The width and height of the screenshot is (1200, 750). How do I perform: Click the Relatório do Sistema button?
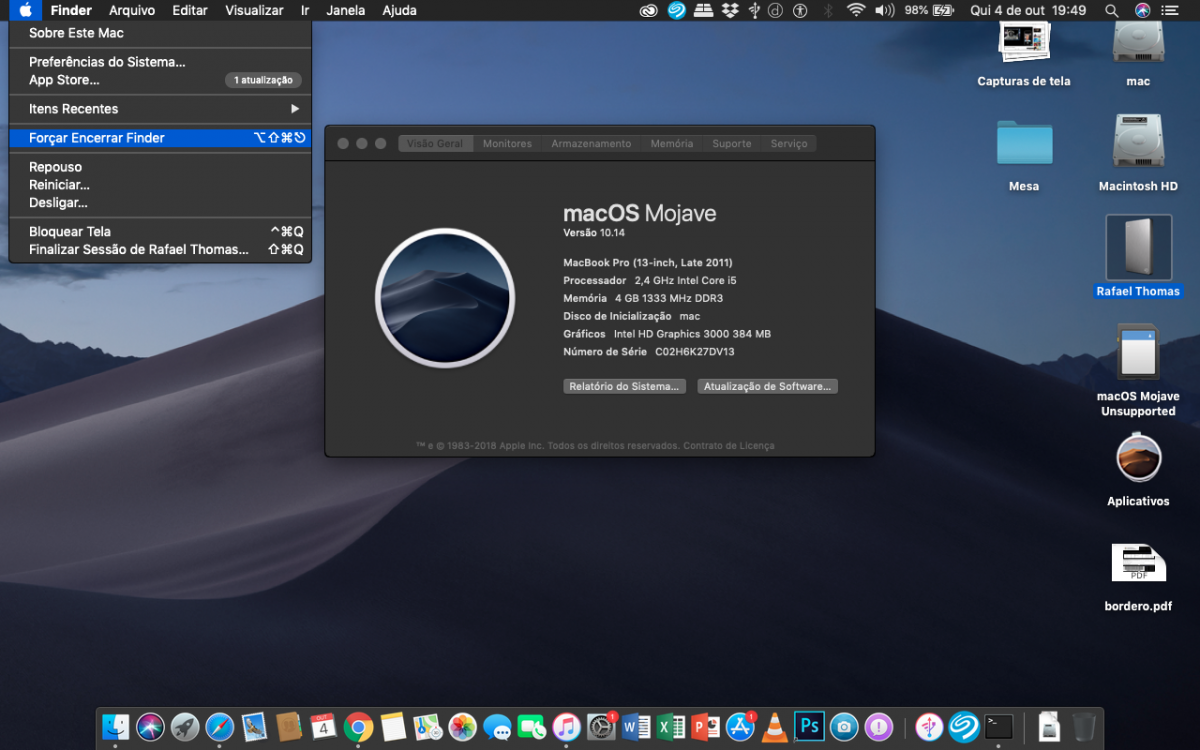pyautogui.click(x=624, y=386)
